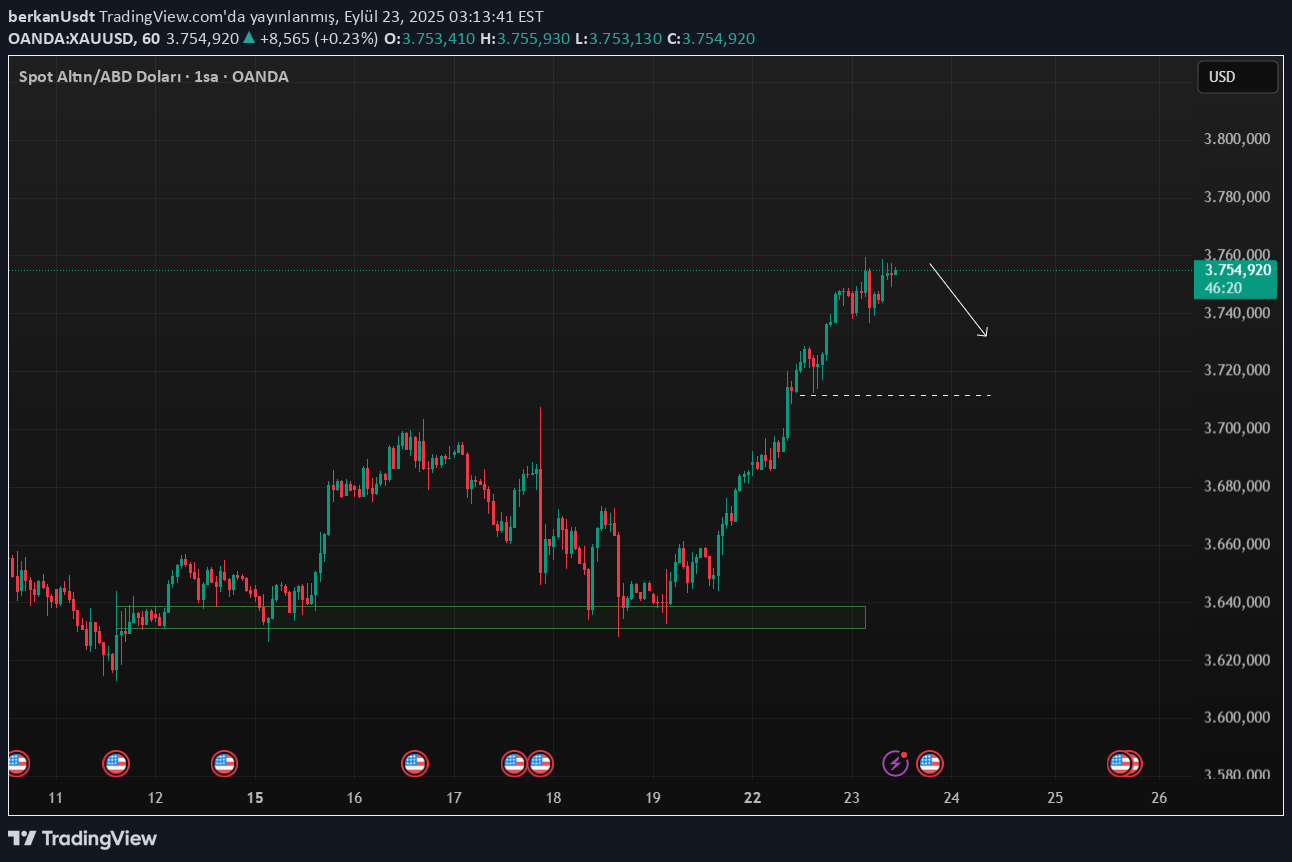Click the green current price label 3.754,920
Viewport: 1292px width, 862px height.
1237,270
